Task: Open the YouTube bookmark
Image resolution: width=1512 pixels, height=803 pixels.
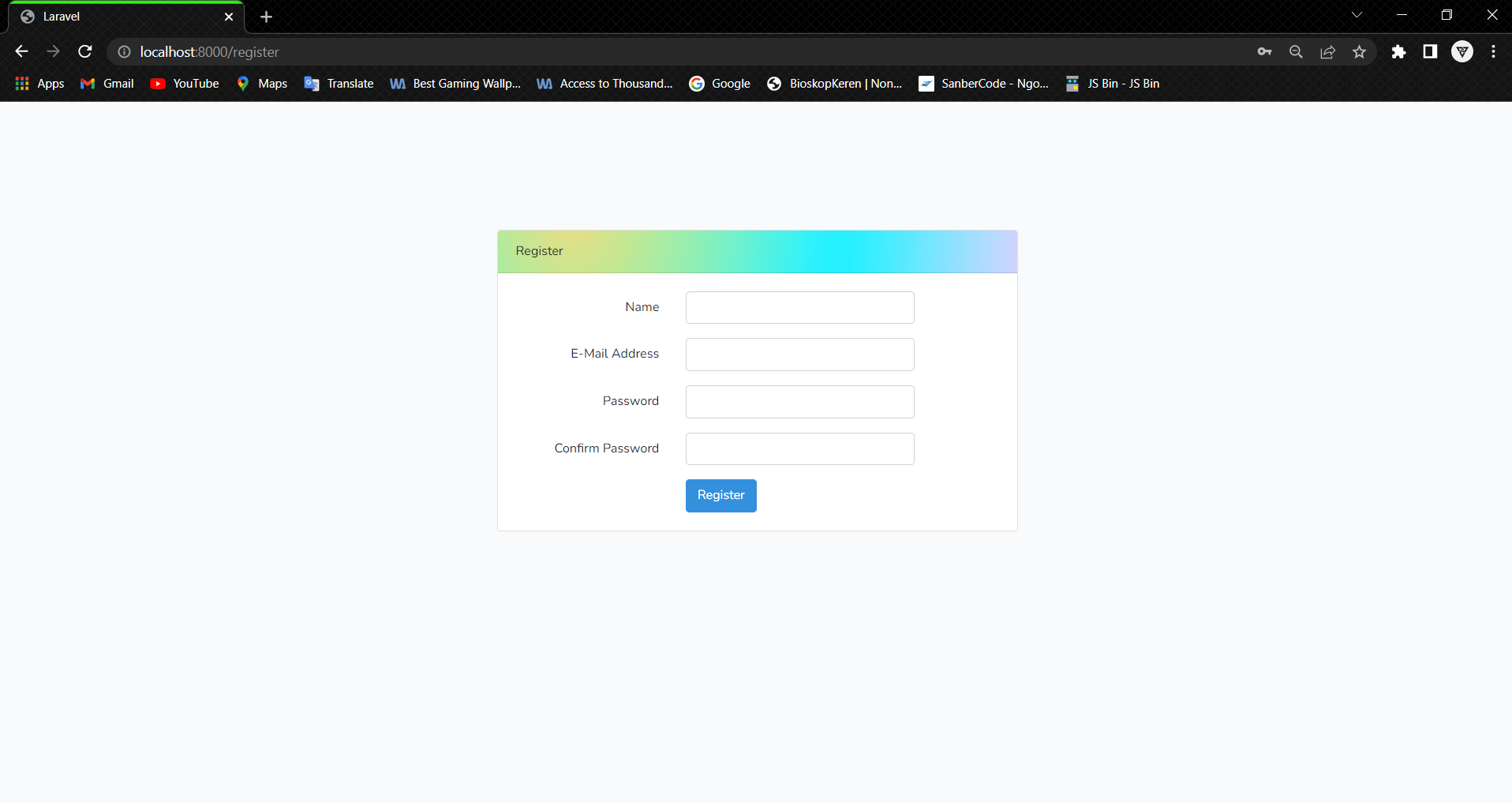Action: click(184, 83)
